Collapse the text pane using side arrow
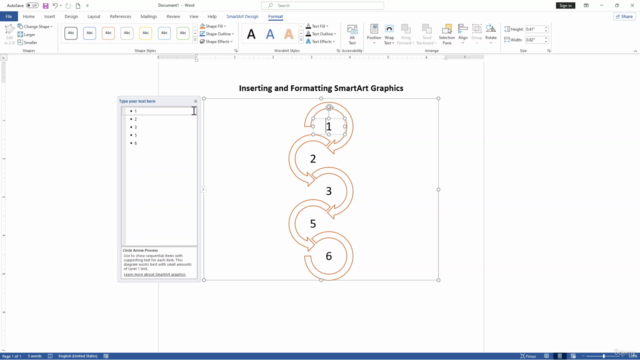The height and width of the screenshot is (360, 640). coord(203,189)
